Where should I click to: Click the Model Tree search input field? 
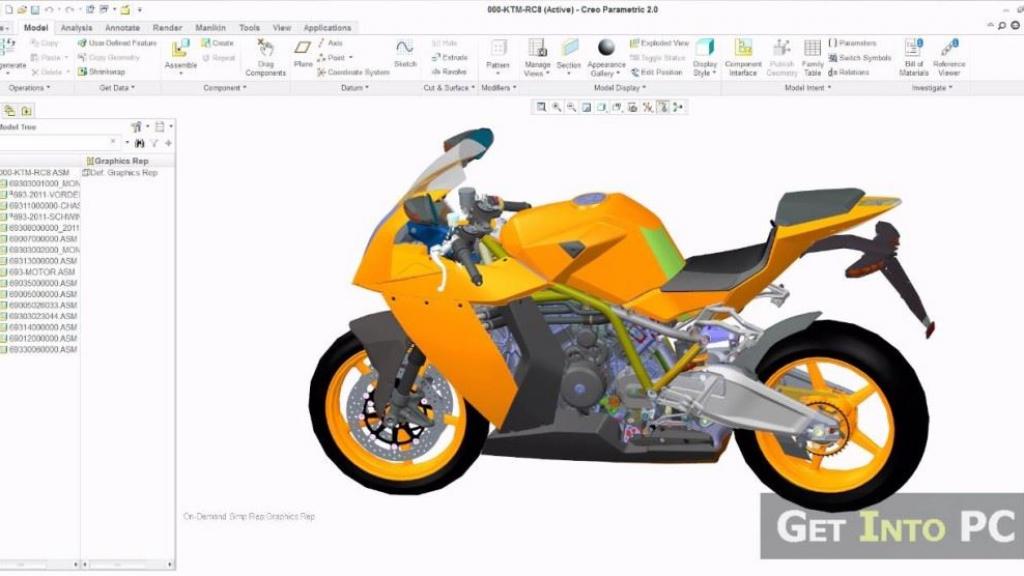click(59, 142)
